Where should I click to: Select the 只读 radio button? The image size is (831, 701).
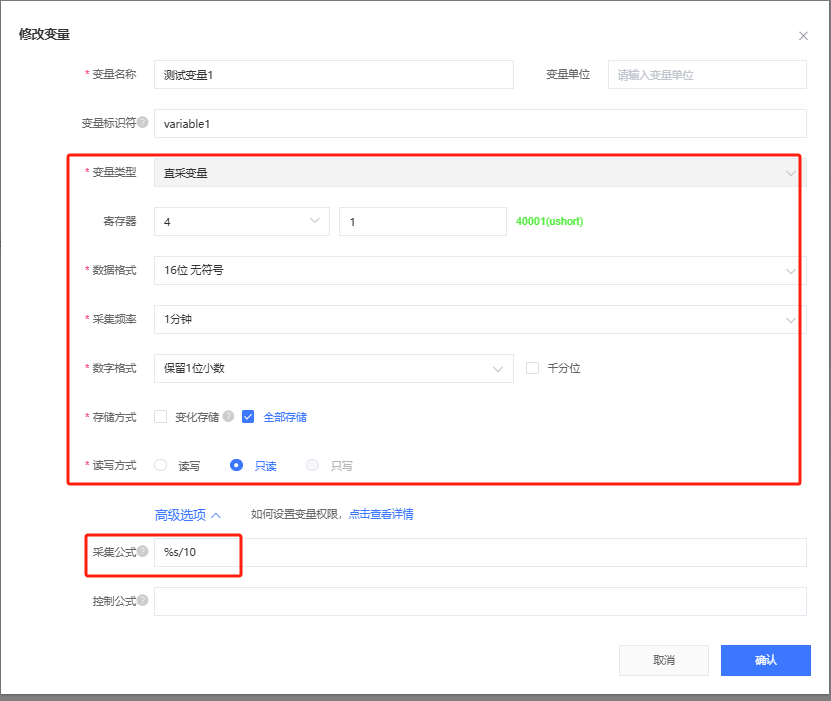(237, 465)
